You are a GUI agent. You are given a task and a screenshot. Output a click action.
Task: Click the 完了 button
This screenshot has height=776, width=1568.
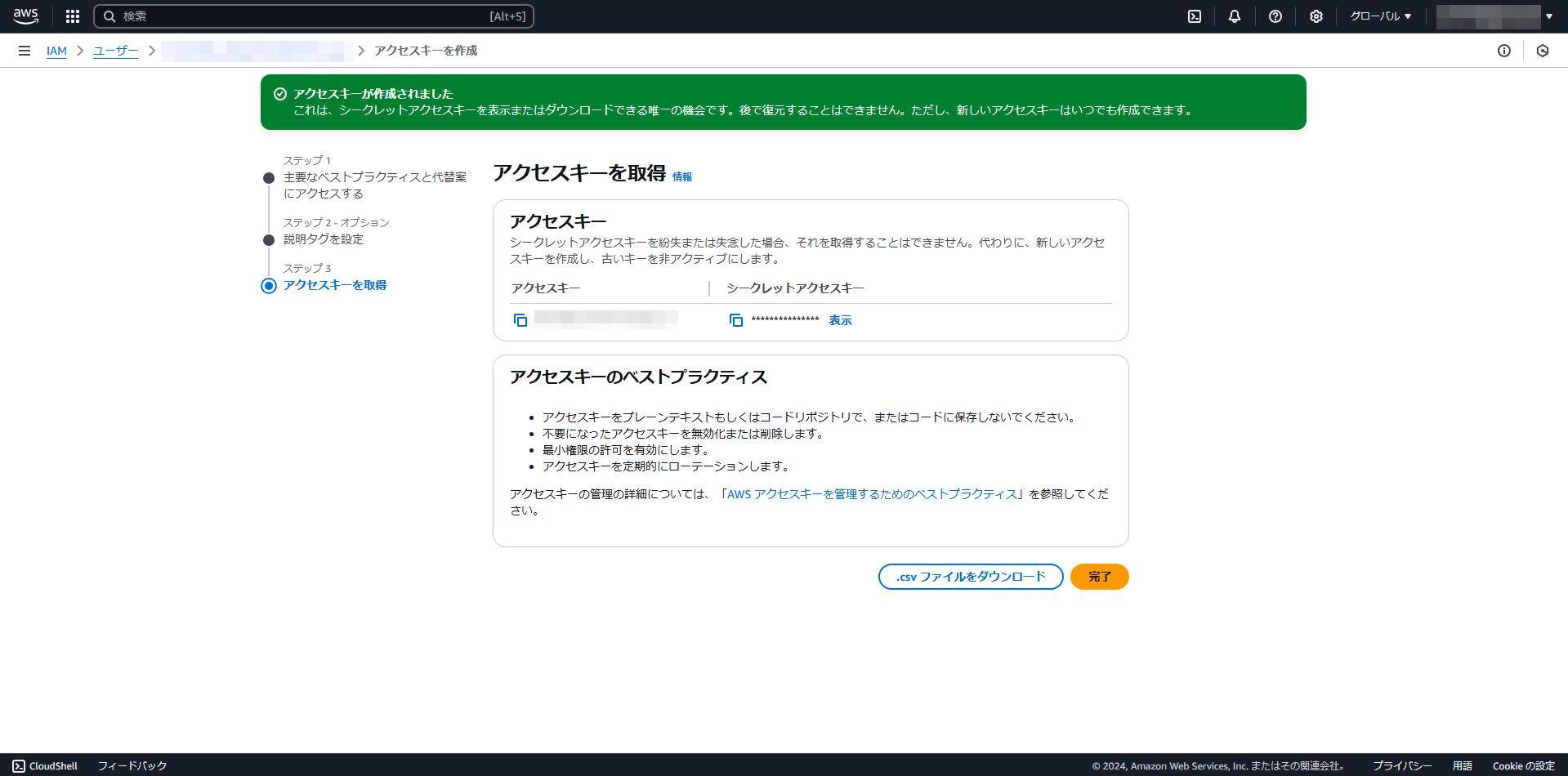[x=1100, y=577]
